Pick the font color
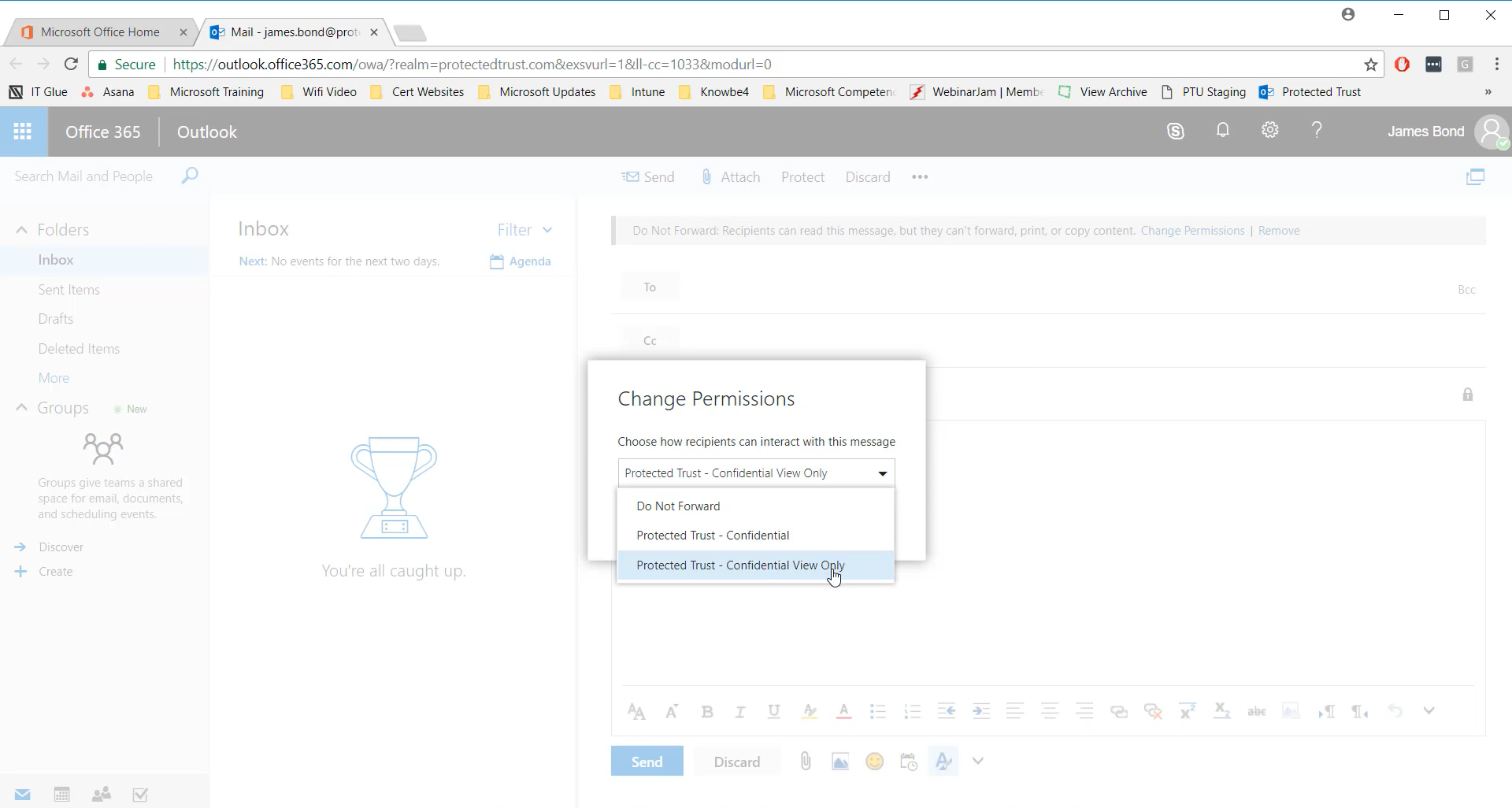 coord(843,712)
